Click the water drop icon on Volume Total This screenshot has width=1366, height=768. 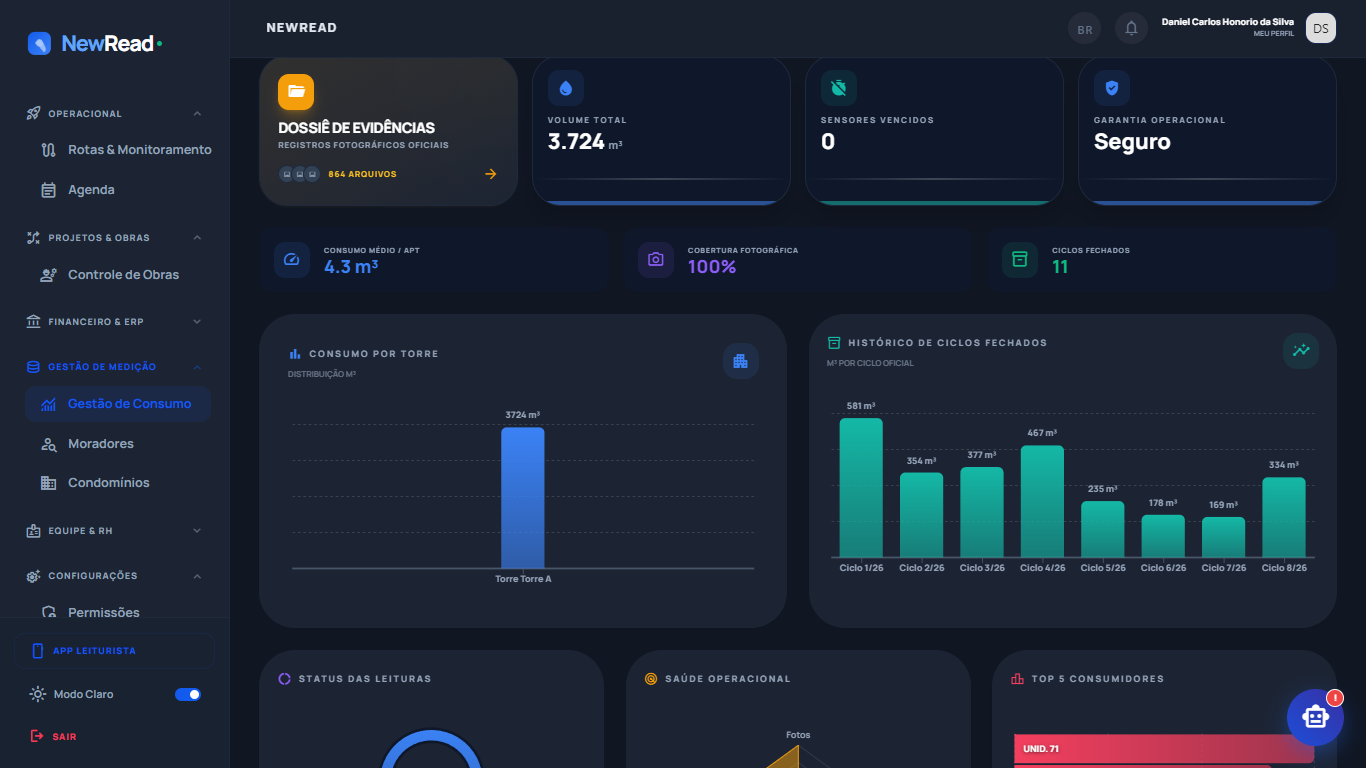(x=566, y=88)
